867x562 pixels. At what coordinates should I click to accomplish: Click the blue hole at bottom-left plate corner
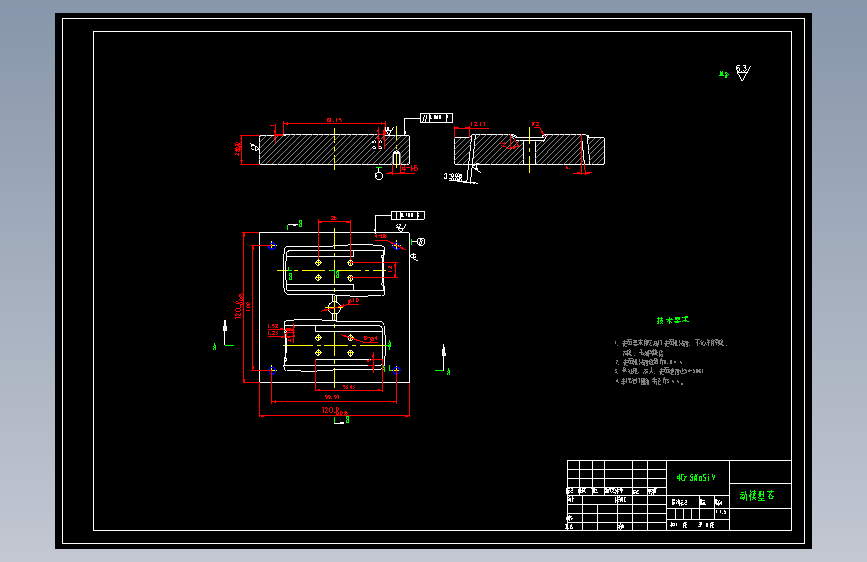click(272, 370)
